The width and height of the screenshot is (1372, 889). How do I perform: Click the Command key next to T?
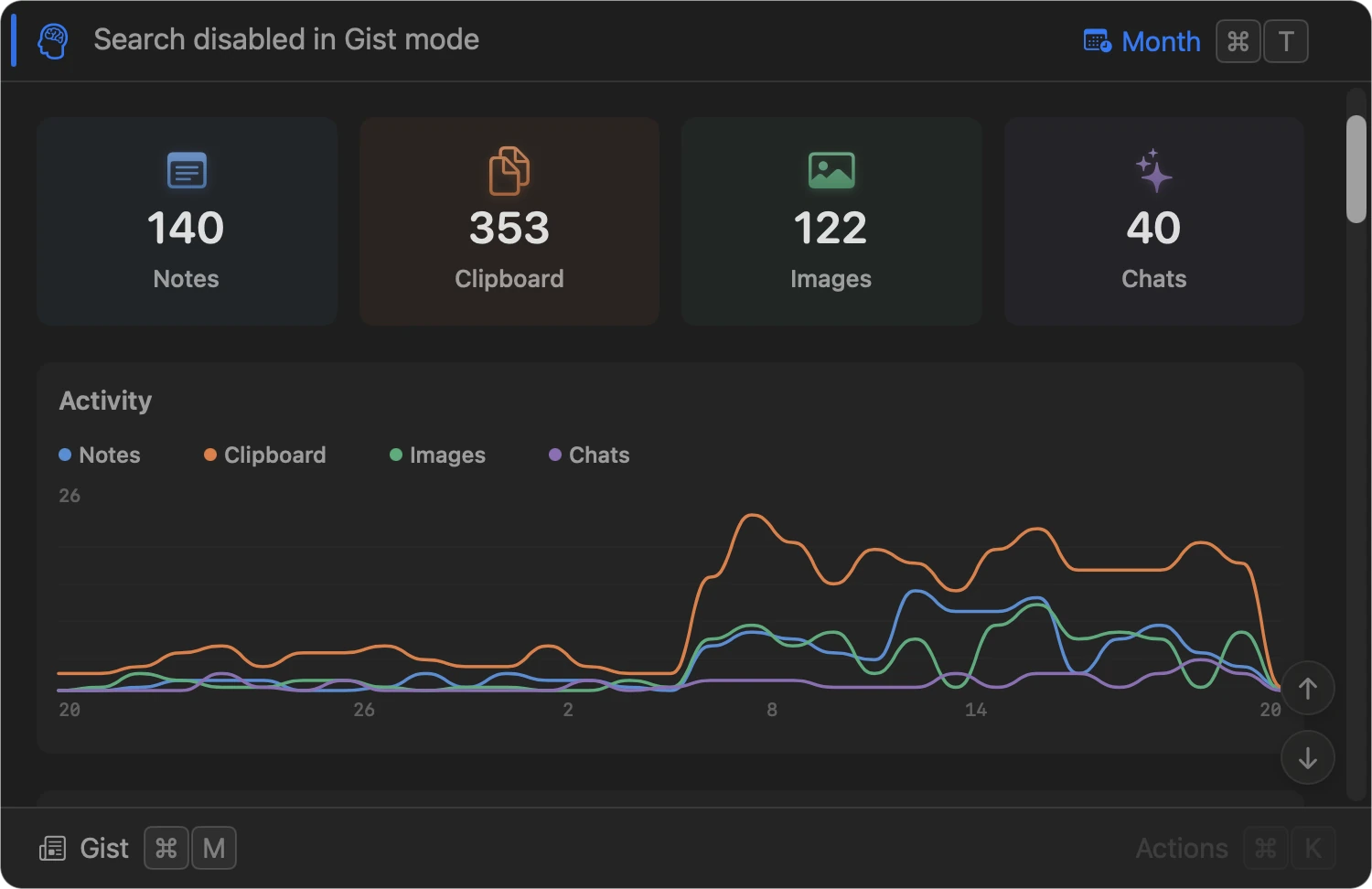pyautogui.click(x=1238, y=41)
